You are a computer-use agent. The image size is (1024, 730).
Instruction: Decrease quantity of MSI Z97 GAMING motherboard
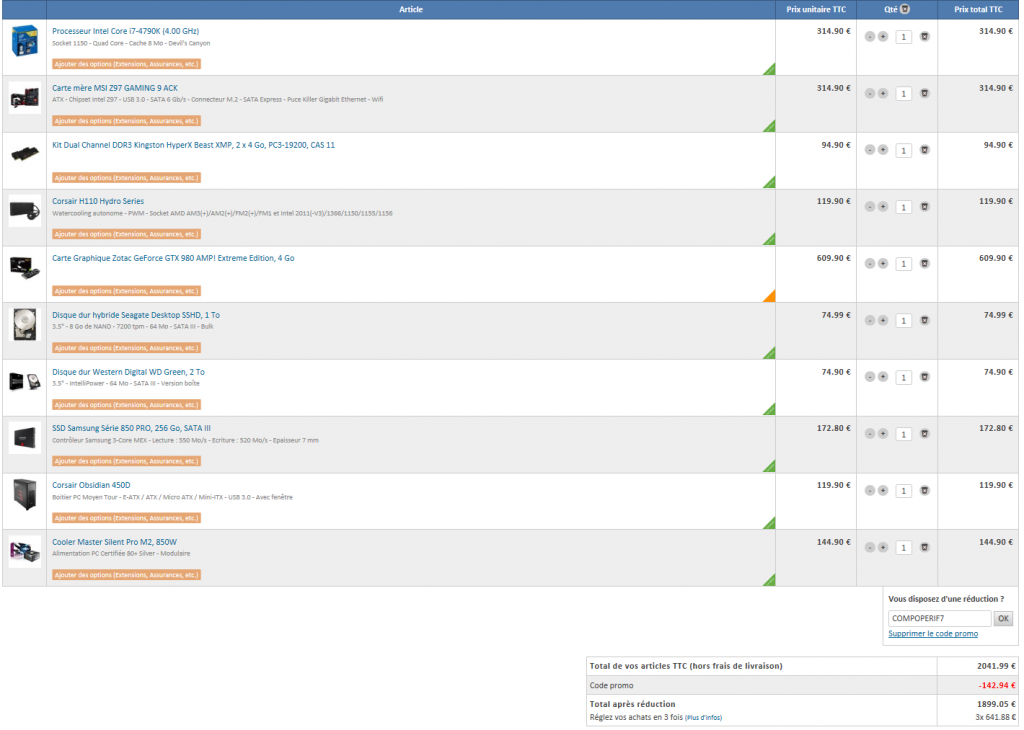[x=870, y=93]
